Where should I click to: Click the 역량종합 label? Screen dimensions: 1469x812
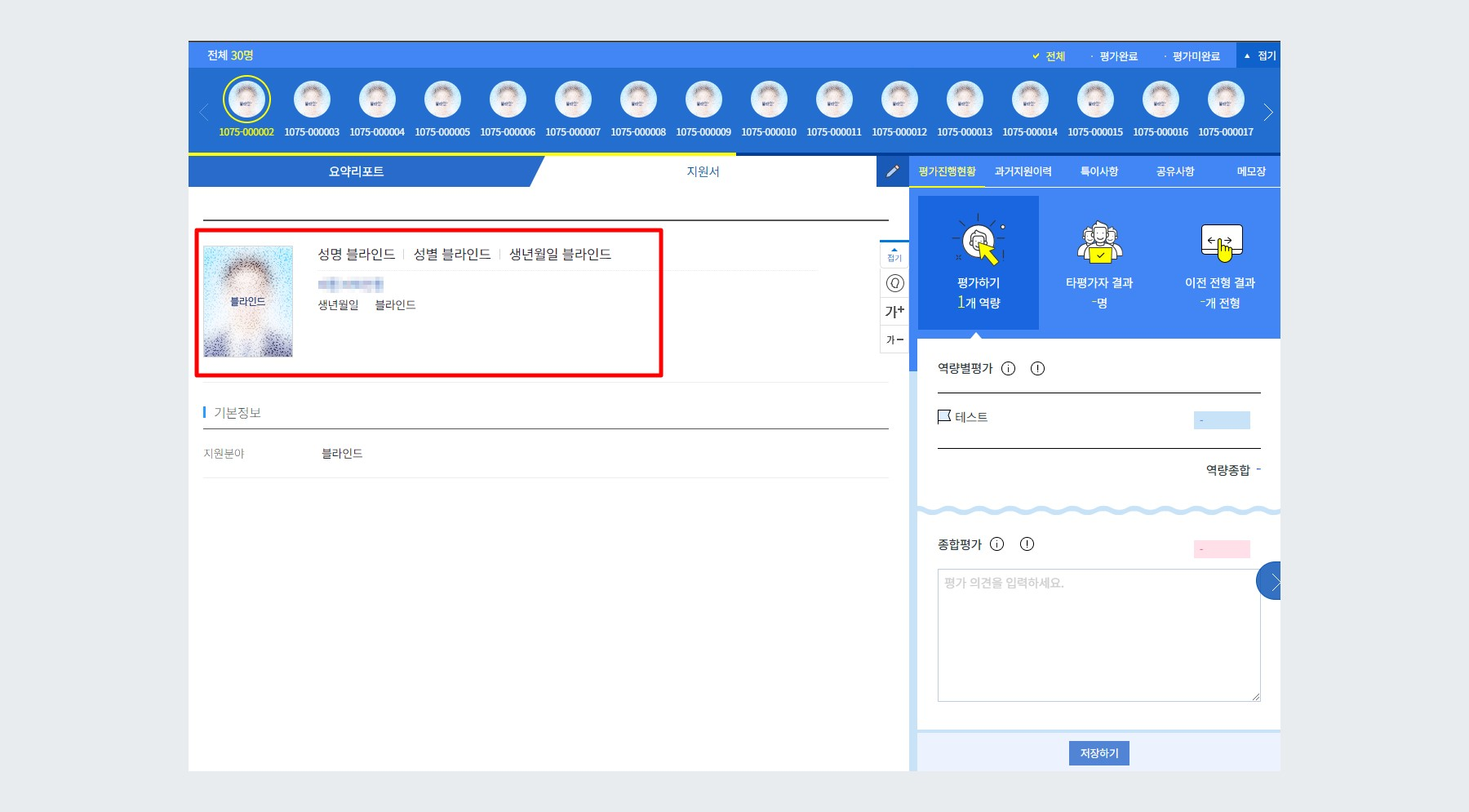(x=1228, y=470)
